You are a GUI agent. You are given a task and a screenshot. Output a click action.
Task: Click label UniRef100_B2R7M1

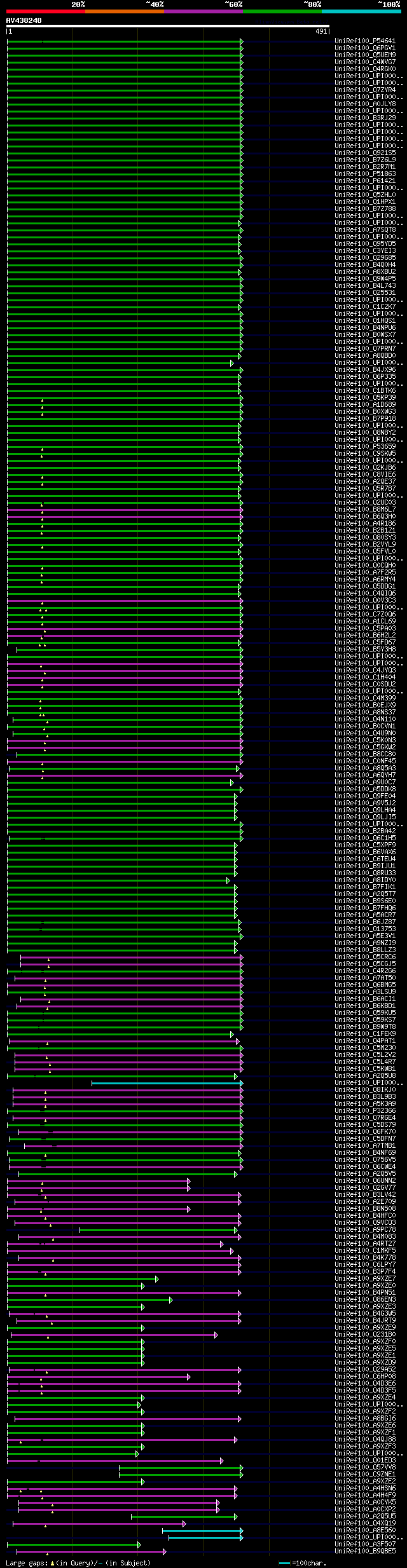tap(365, 167)
